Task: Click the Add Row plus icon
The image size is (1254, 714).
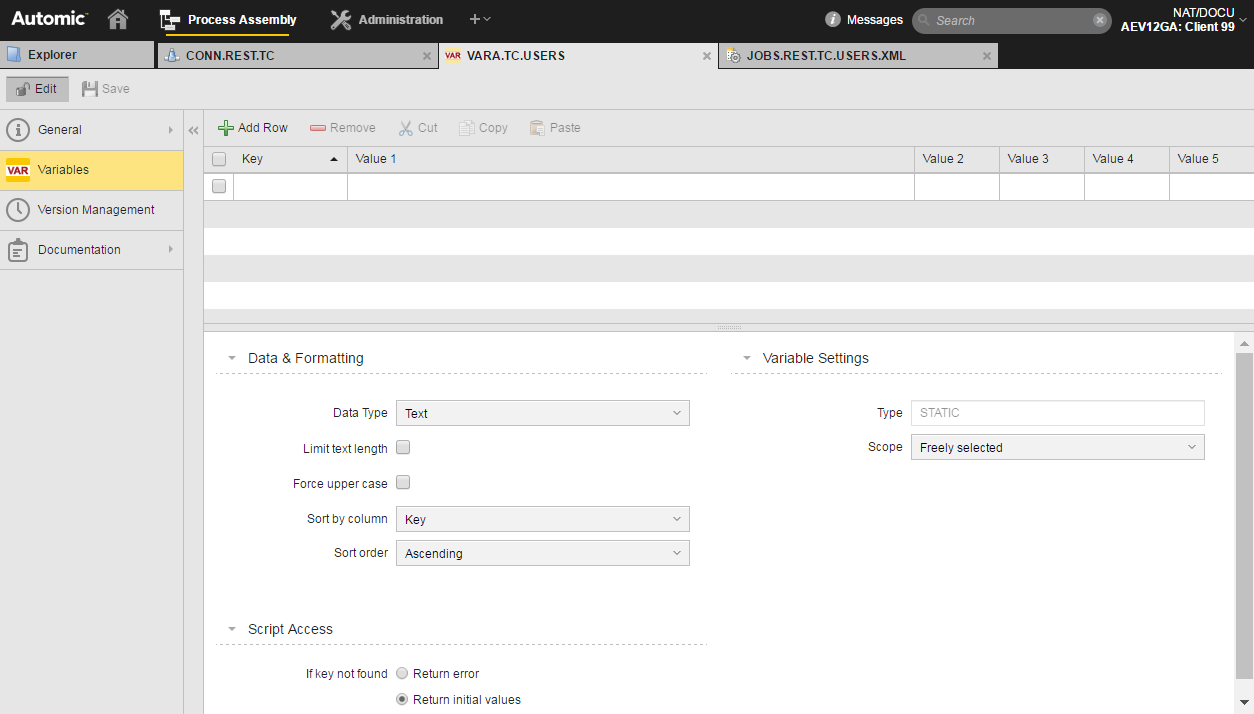Action: pyautogui.click(x=227, y=127)
